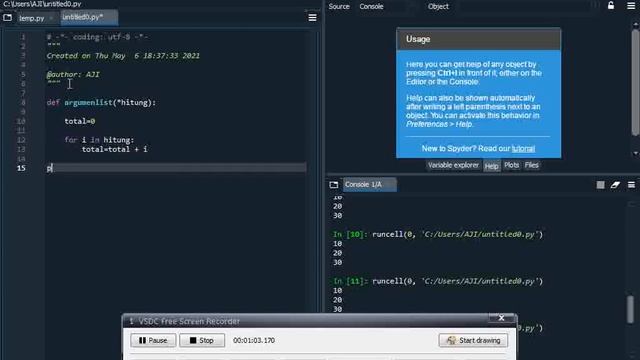
Task: Open the Files tab
Action: tap(531, 165)
